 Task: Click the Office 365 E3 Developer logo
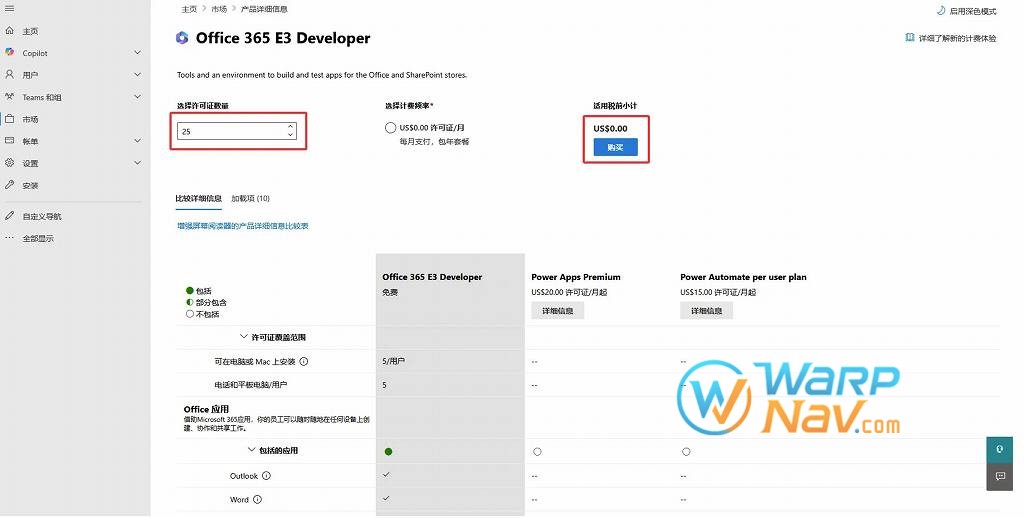tap(182, 38)
